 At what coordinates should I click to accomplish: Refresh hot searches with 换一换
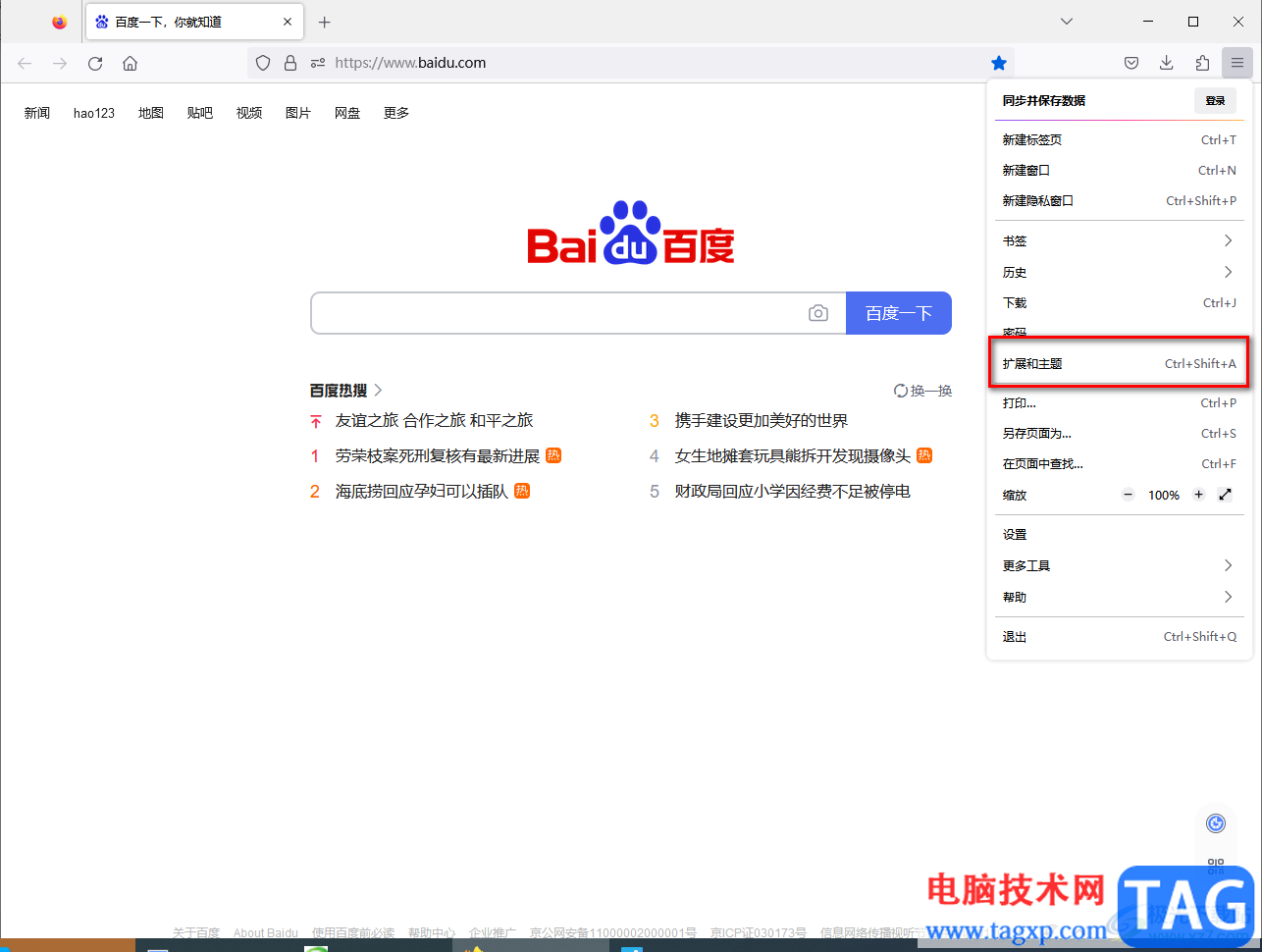(923, 391)
